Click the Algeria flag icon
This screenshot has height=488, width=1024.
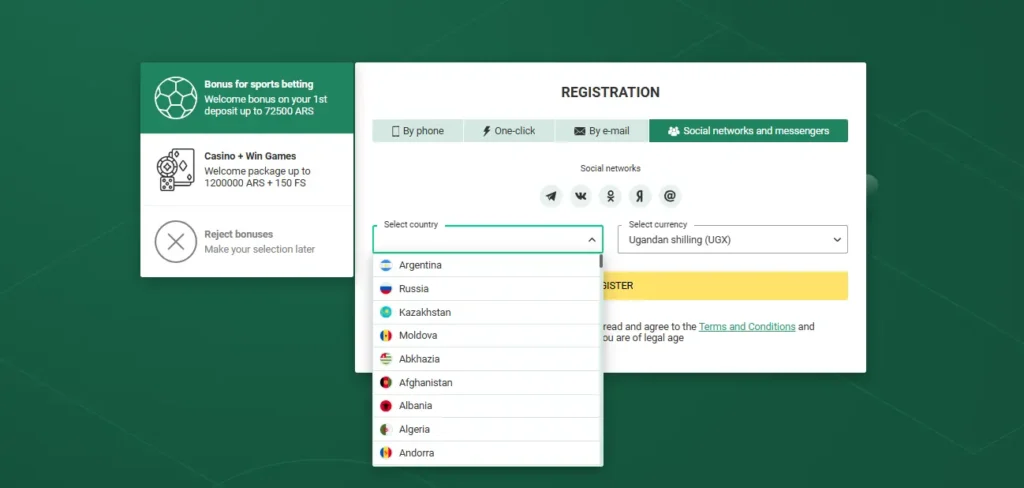point(386,429)
